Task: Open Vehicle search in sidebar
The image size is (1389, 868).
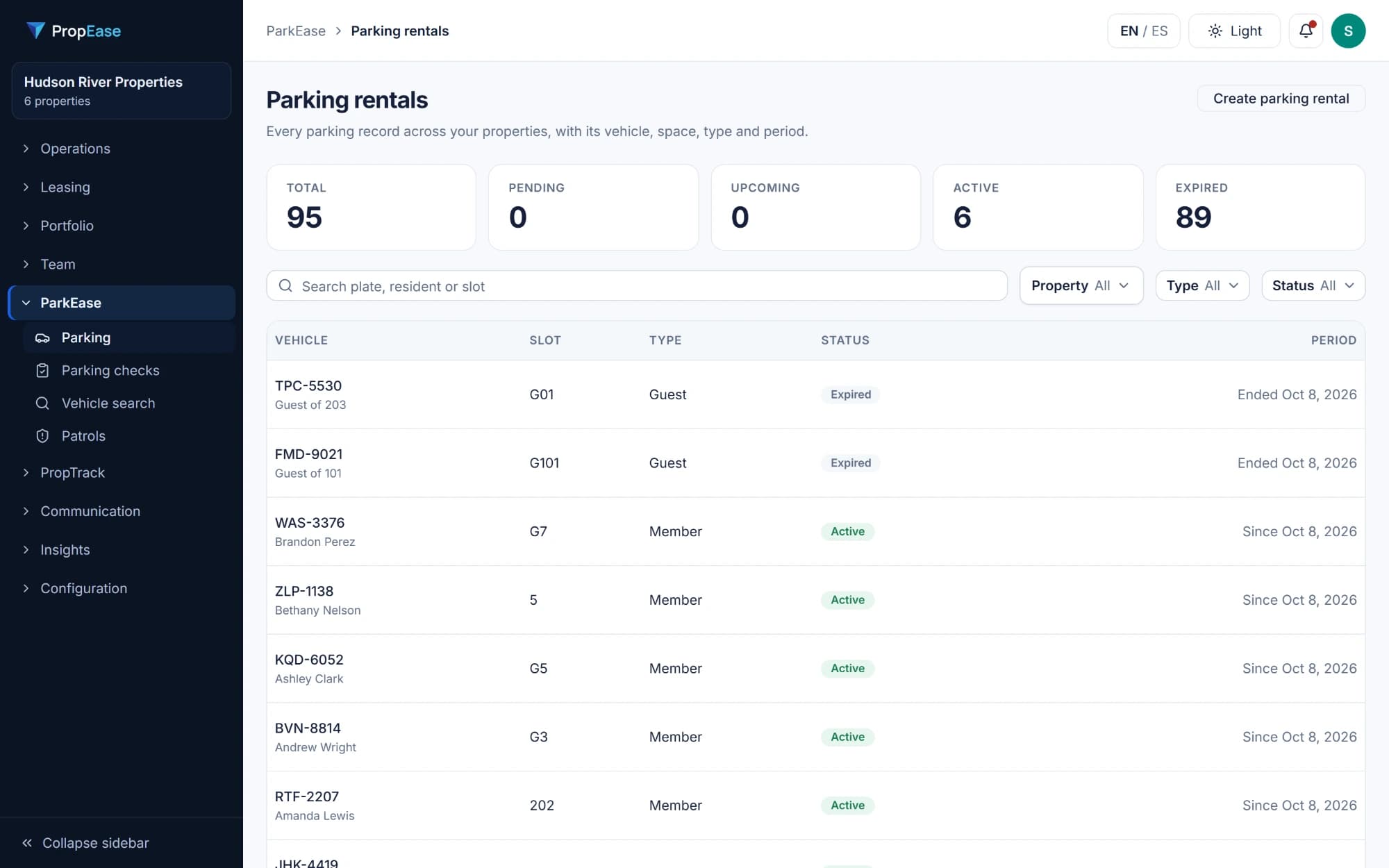Action: pyautogui.click(x=129, y=403)
